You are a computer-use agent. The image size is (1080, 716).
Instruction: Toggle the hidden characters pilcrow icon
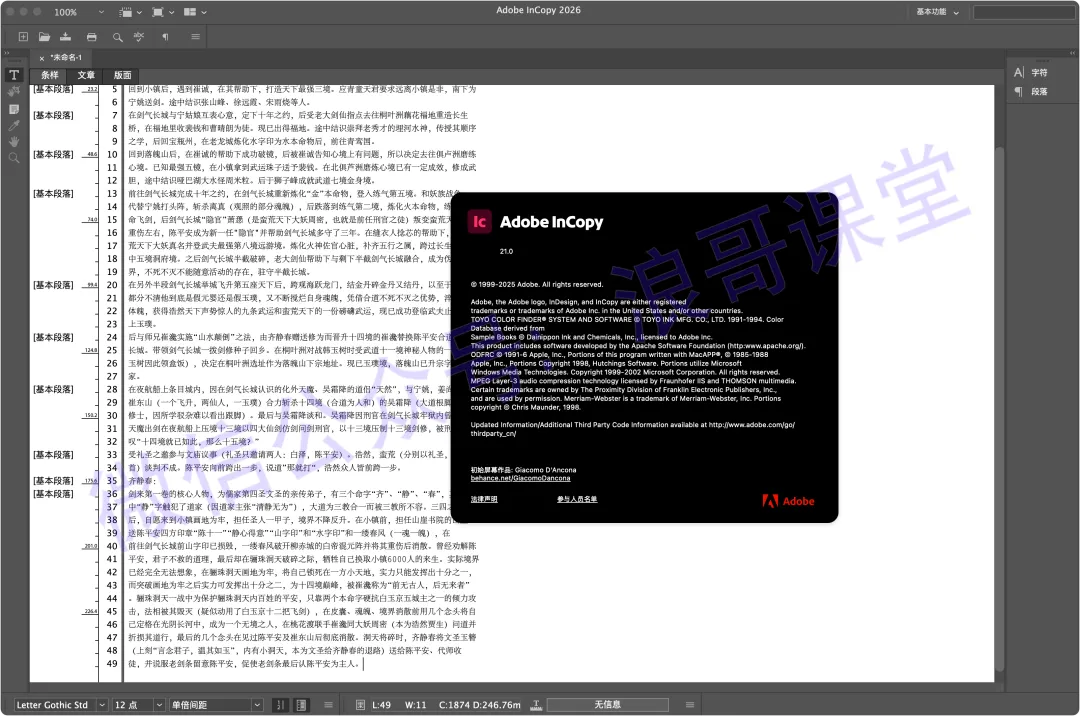point(165,36)
